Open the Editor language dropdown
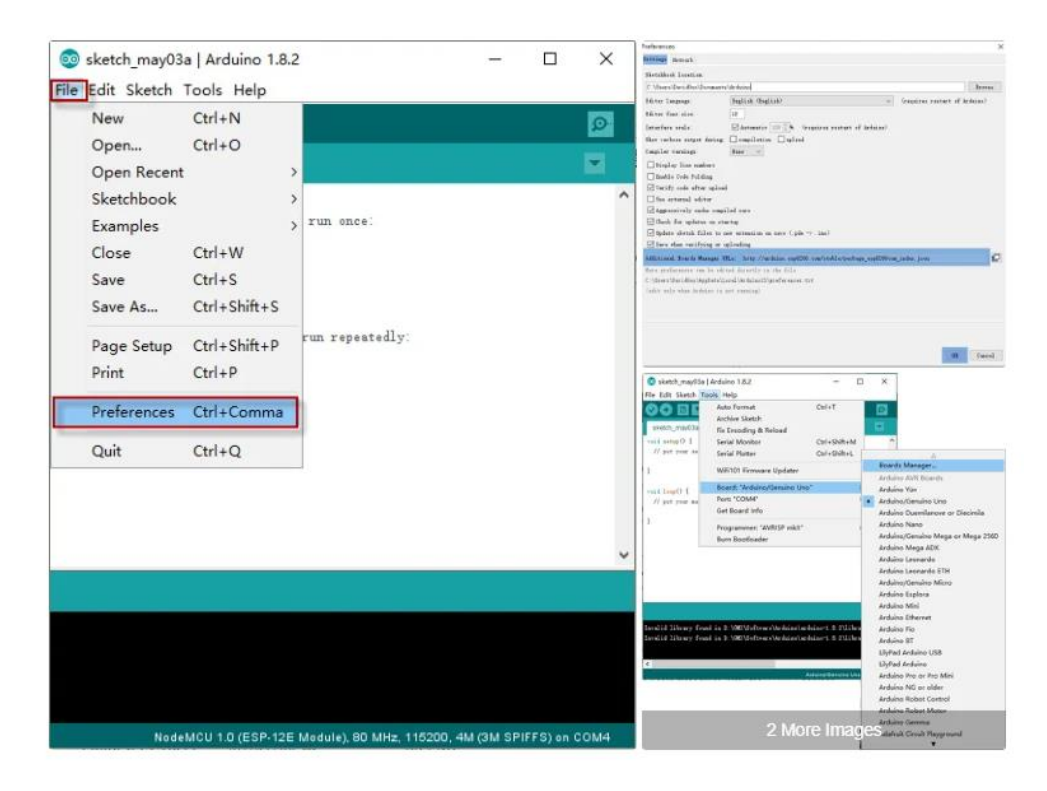This screenshot has width=1047, height=791. pos(811,101)
